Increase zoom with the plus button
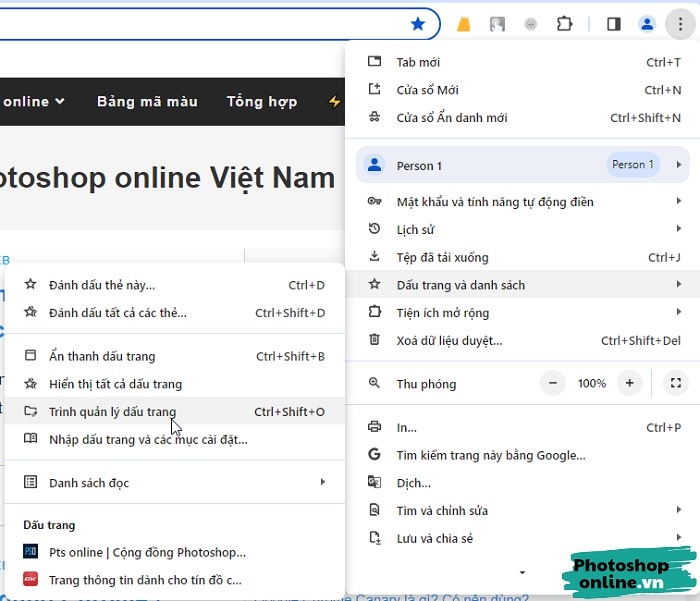Screen dimensions: 700x601 tap(629, 383)
